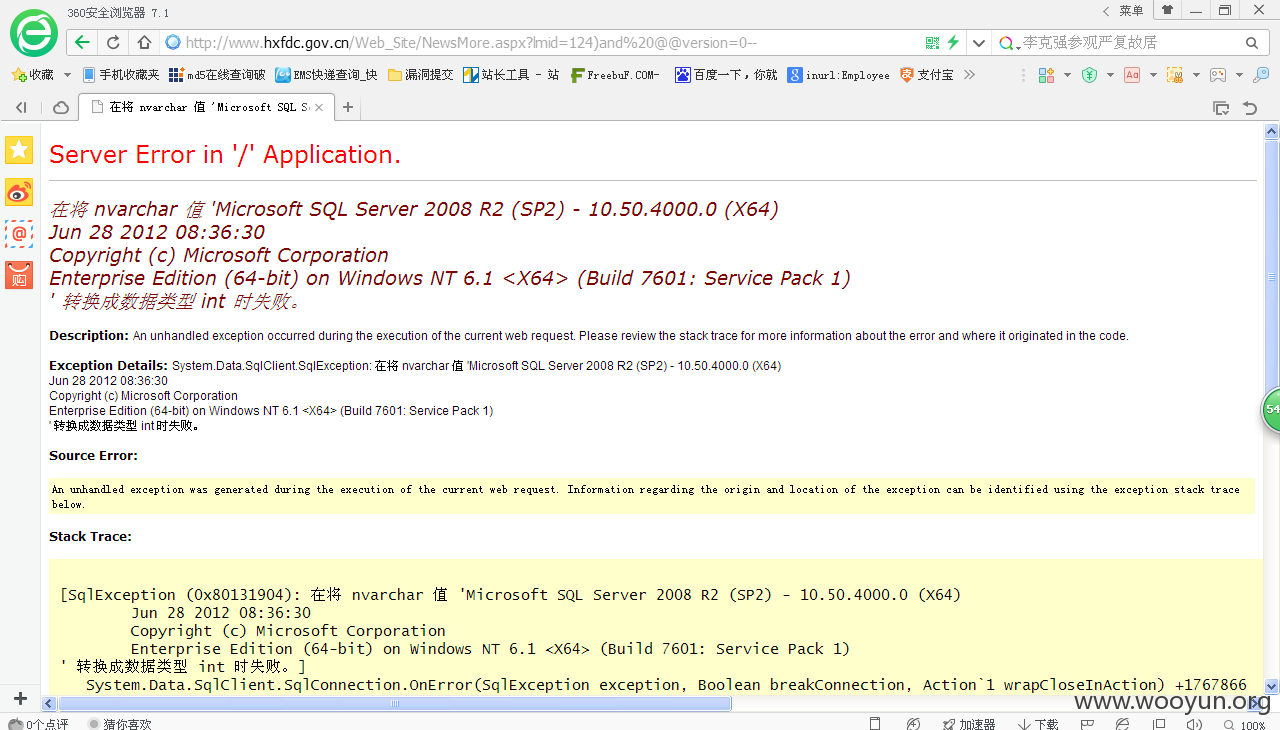1280x730 pixels.
Task: Go back with the green arrow
Action: tap(82, 43)
